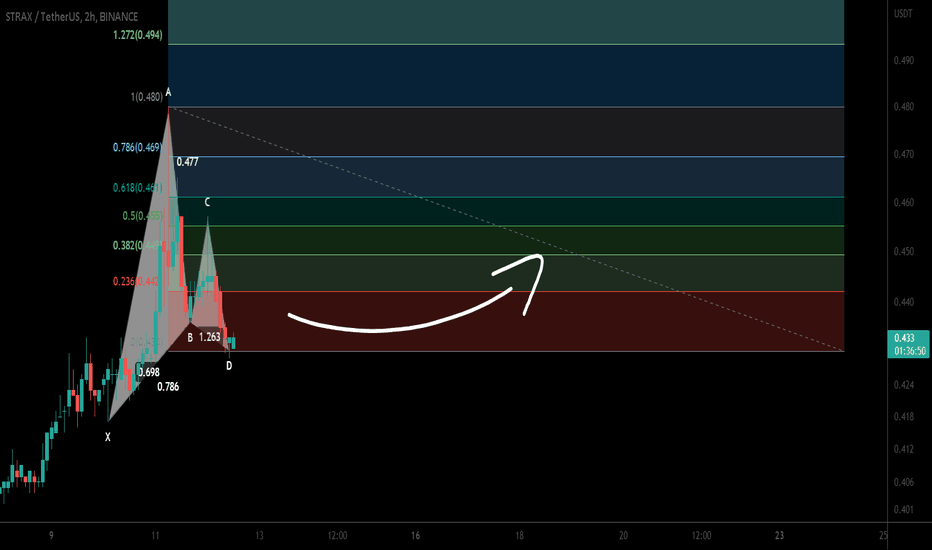Click date 16 on time axis
This screenshot has height=550, width=932.
pos(415,536)
